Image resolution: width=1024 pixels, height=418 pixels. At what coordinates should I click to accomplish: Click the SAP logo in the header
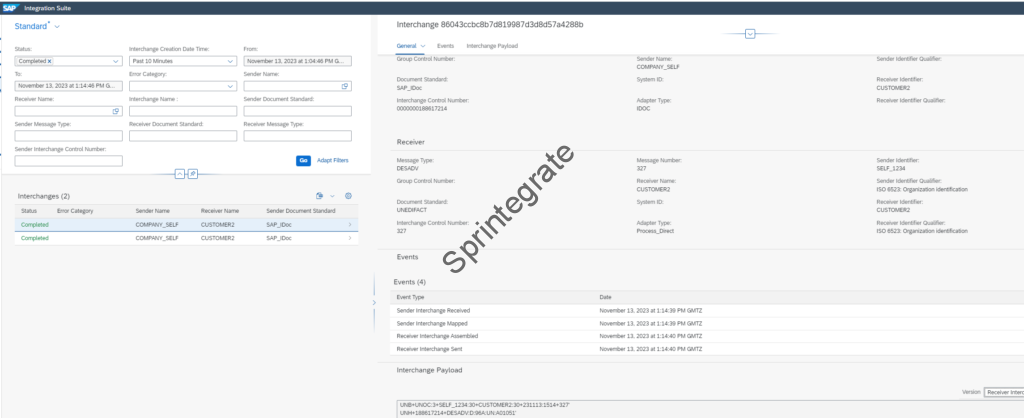coord(13,7)
